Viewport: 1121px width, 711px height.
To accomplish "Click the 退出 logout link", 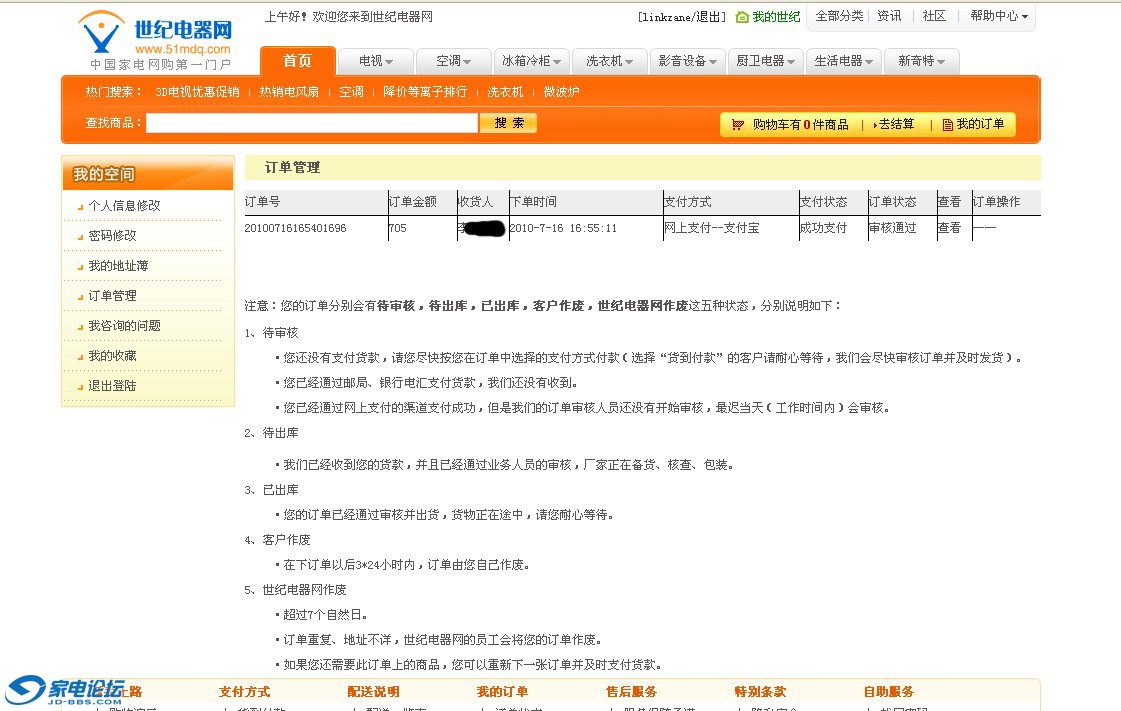I will tap(710, 17).
